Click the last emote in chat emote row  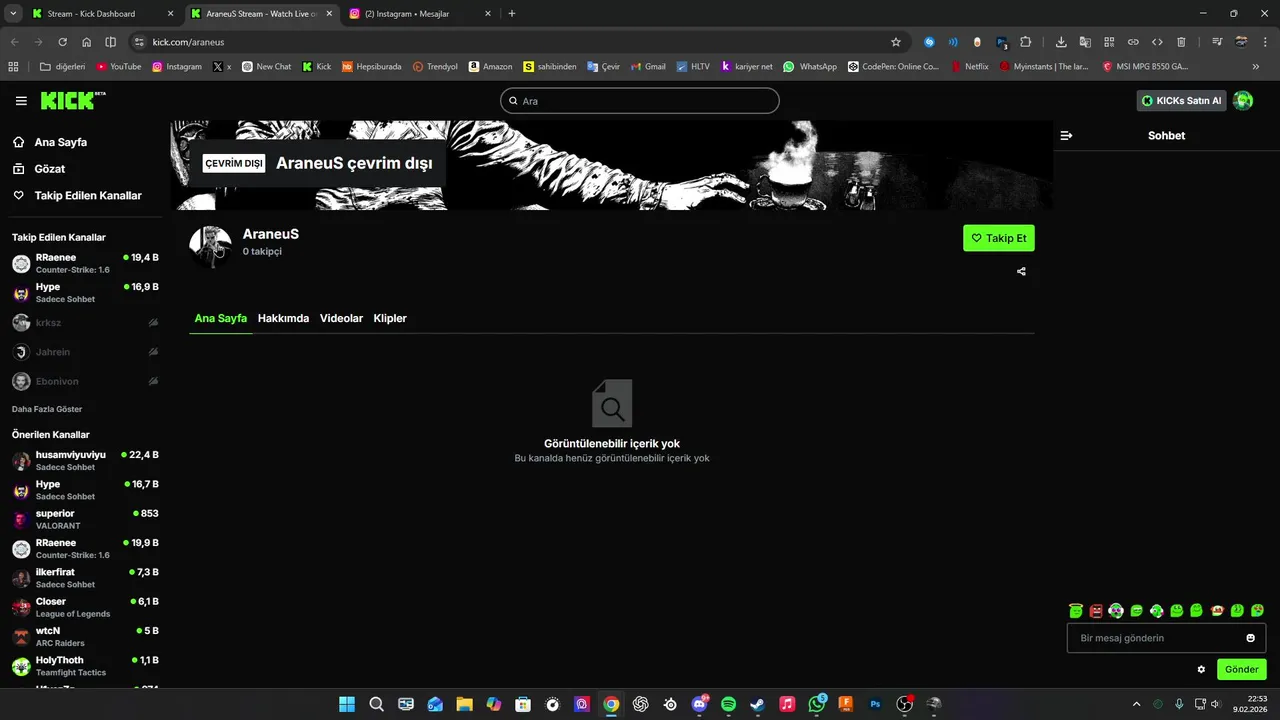[x=1257, y=610]
